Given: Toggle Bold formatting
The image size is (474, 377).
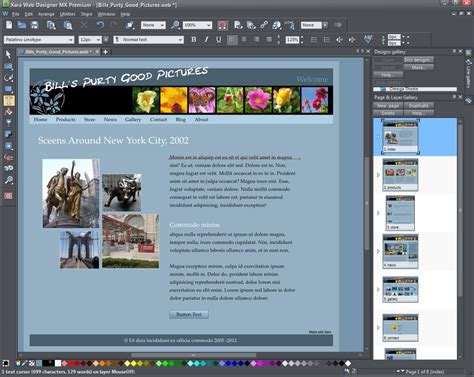Looking at the screenshot, I should (194, 39).
